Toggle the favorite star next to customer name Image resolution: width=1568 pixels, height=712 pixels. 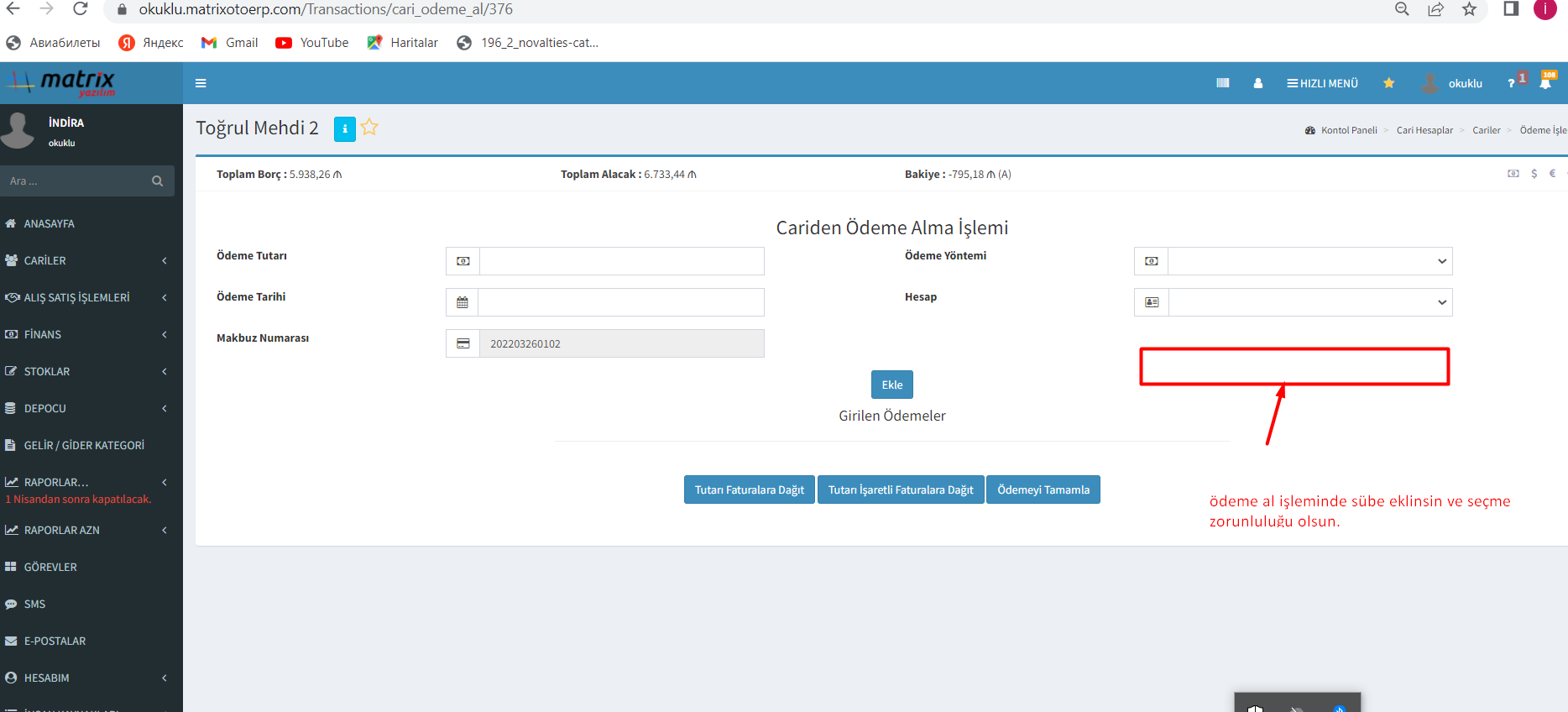(x=369, y=128)
